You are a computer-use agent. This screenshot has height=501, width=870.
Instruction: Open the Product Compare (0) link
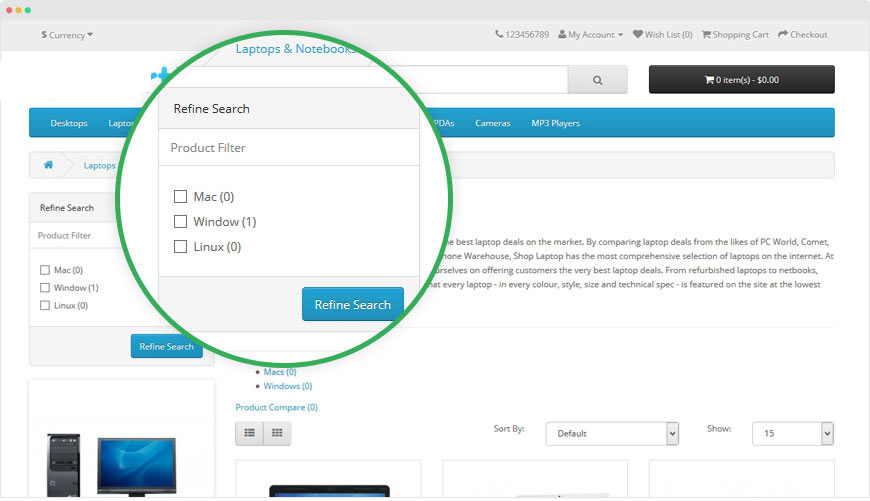276,407
